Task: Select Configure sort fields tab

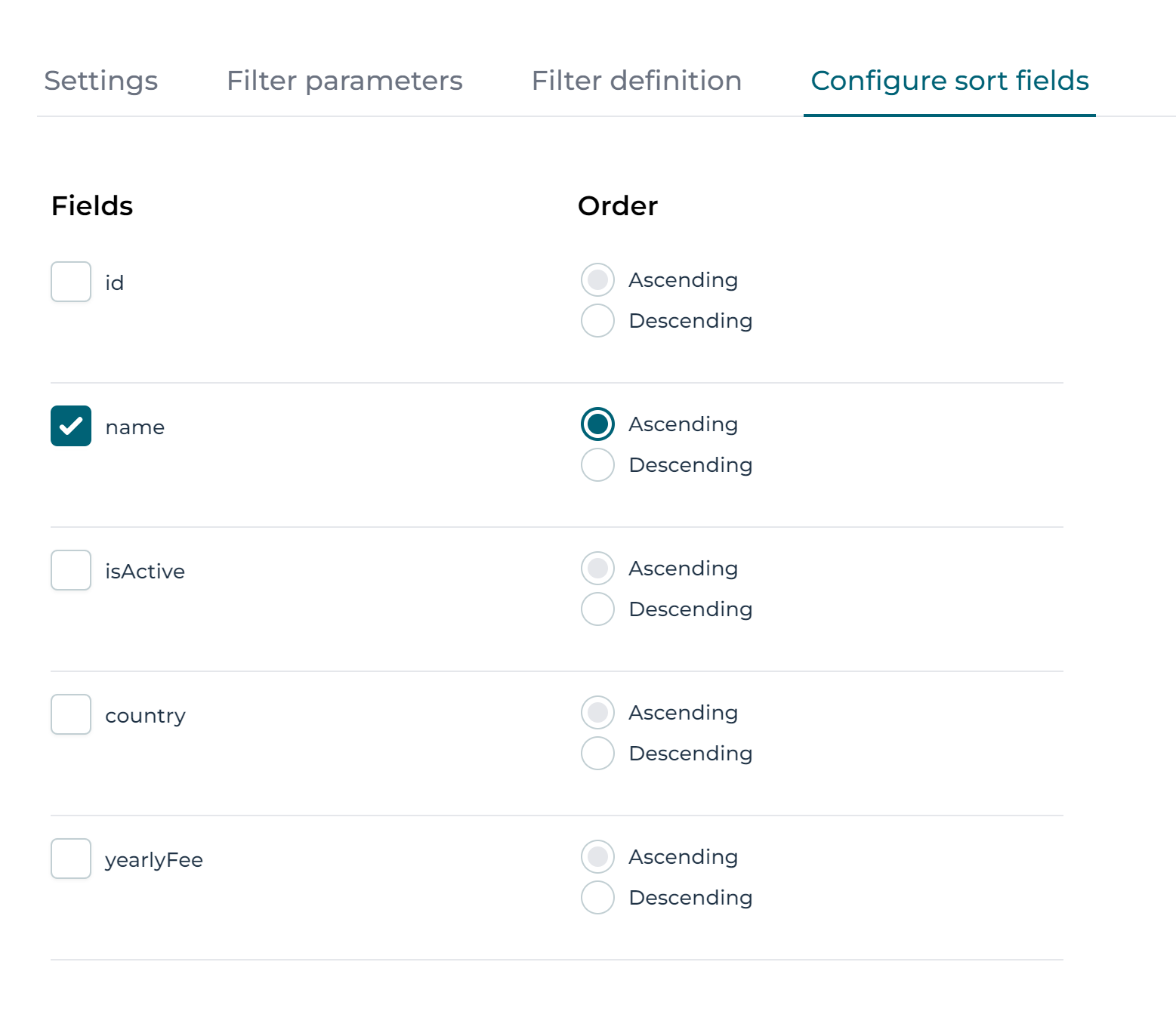Action: (949, 81)
